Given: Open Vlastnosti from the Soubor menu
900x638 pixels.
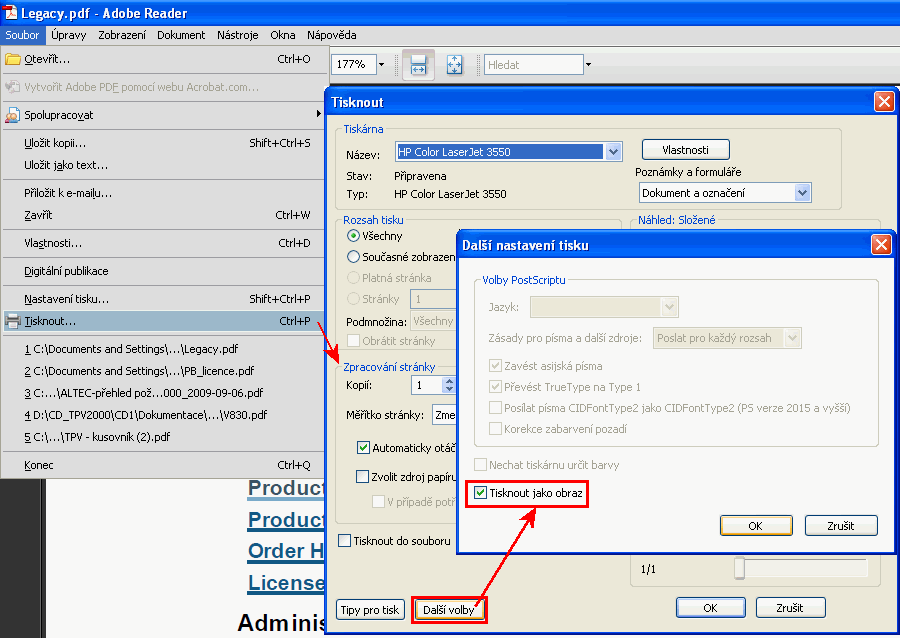Looking at the screenshot, I should click(x=163, y=243).
